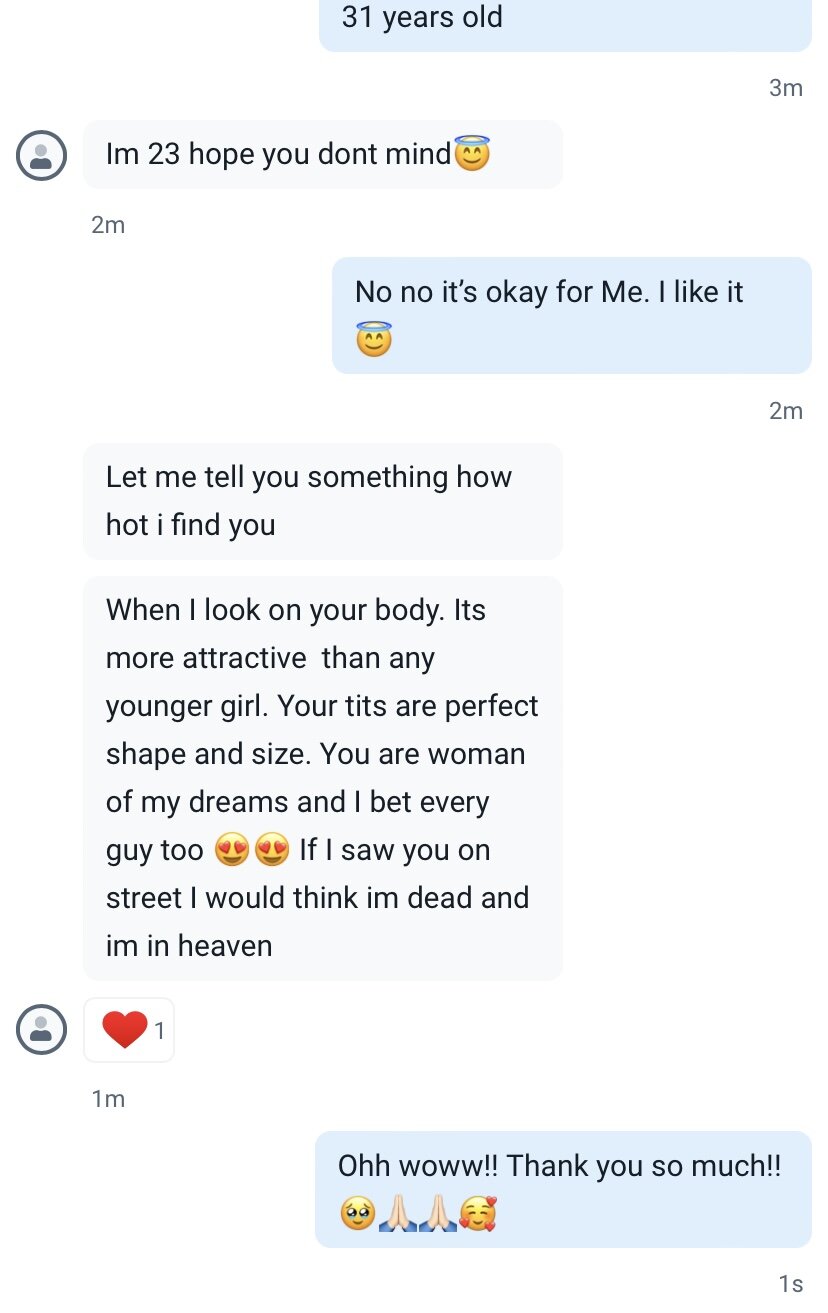Screen dimensions: 828x1313
Task: Select the "Let me tell you something" message
Action: (322, 501)
